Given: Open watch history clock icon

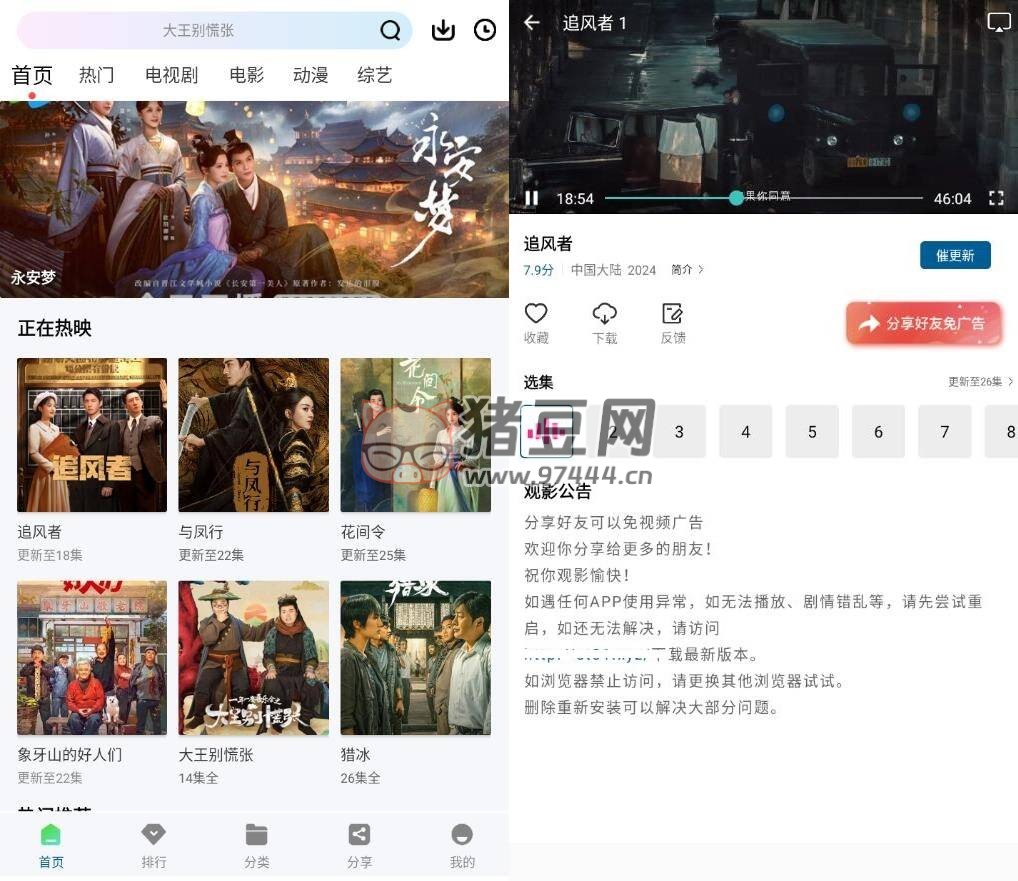Looking at the screenshot, I should [x=485, y=31].
